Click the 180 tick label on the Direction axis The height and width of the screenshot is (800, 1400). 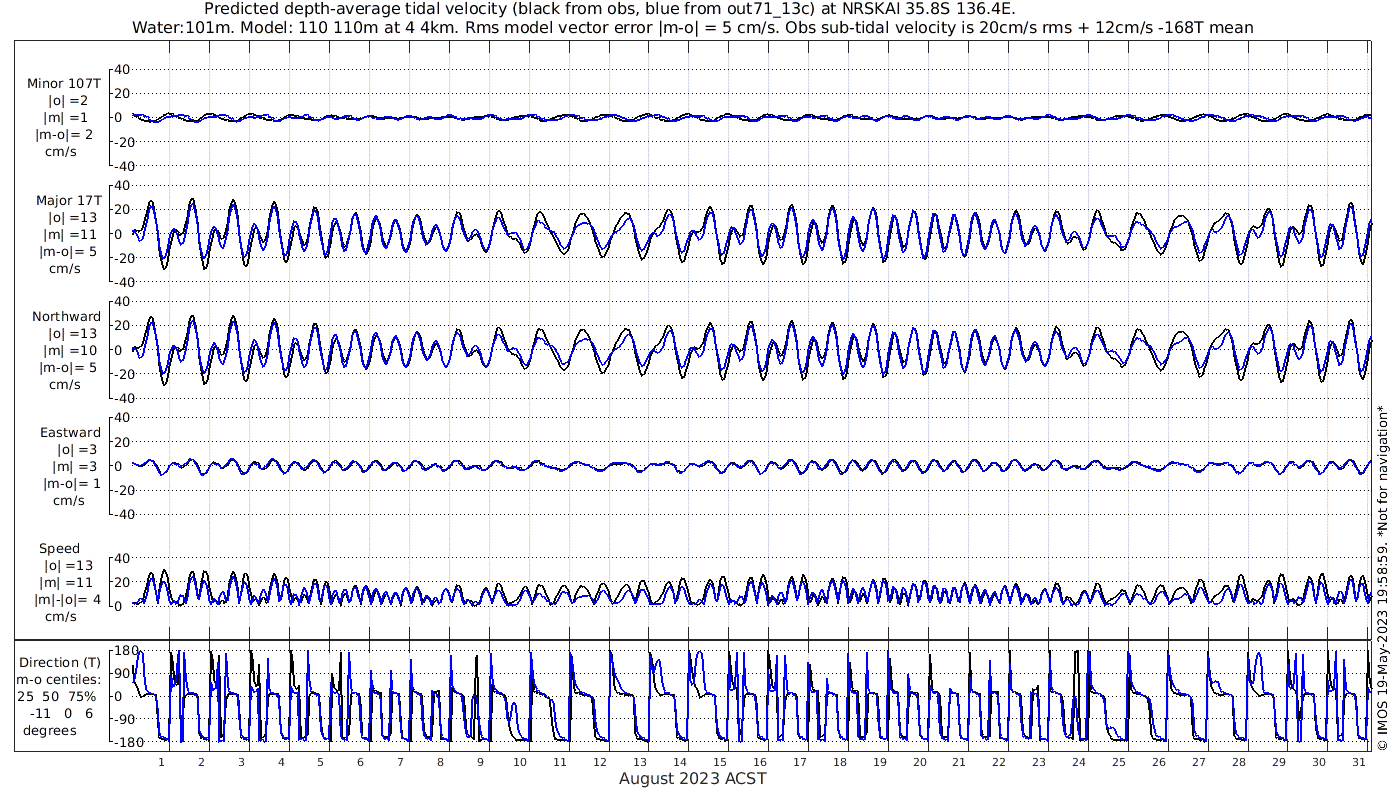[x=125, y=651]
